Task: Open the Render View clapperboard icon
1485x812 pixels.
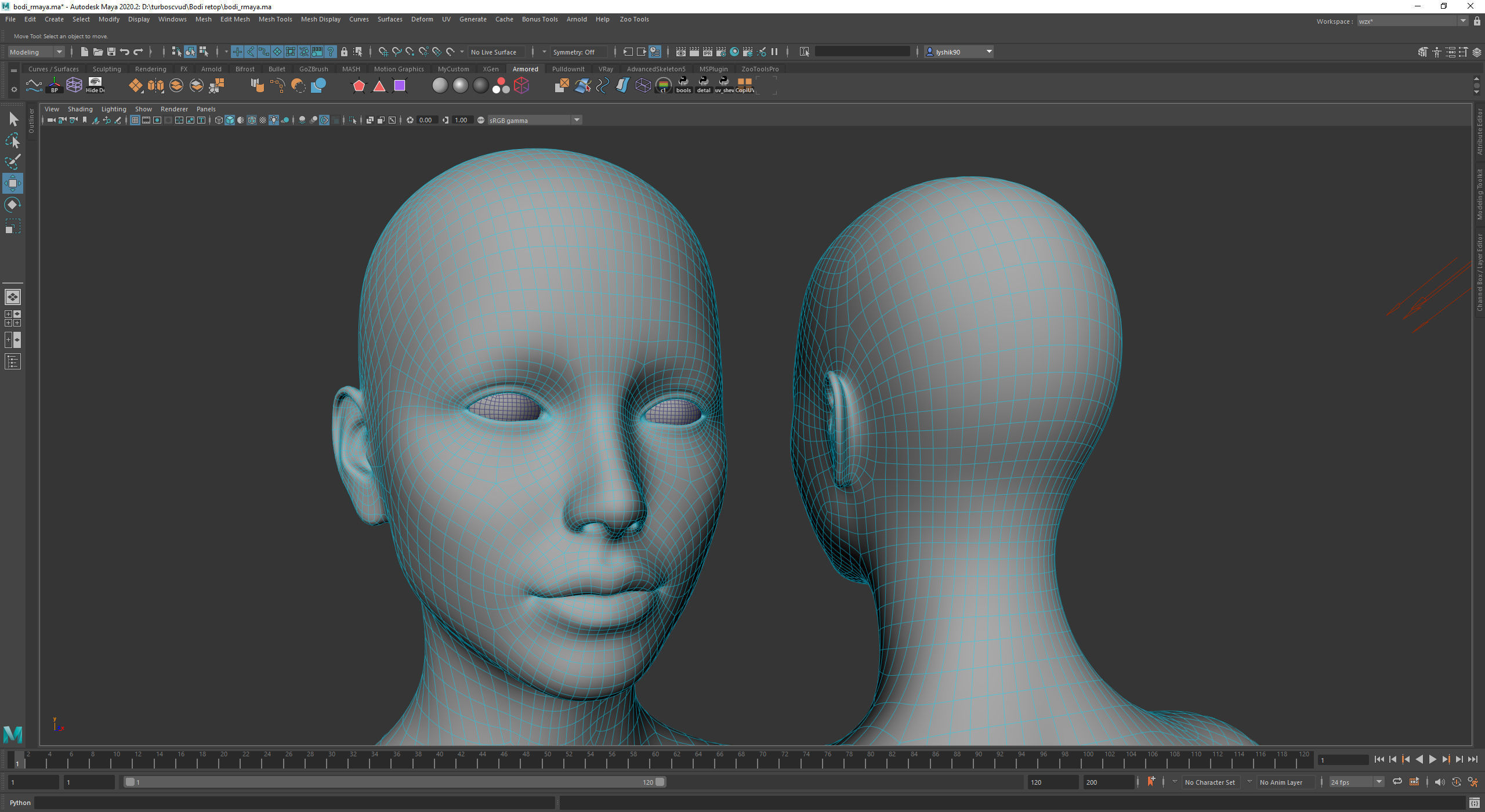Action: coord(680,52)
